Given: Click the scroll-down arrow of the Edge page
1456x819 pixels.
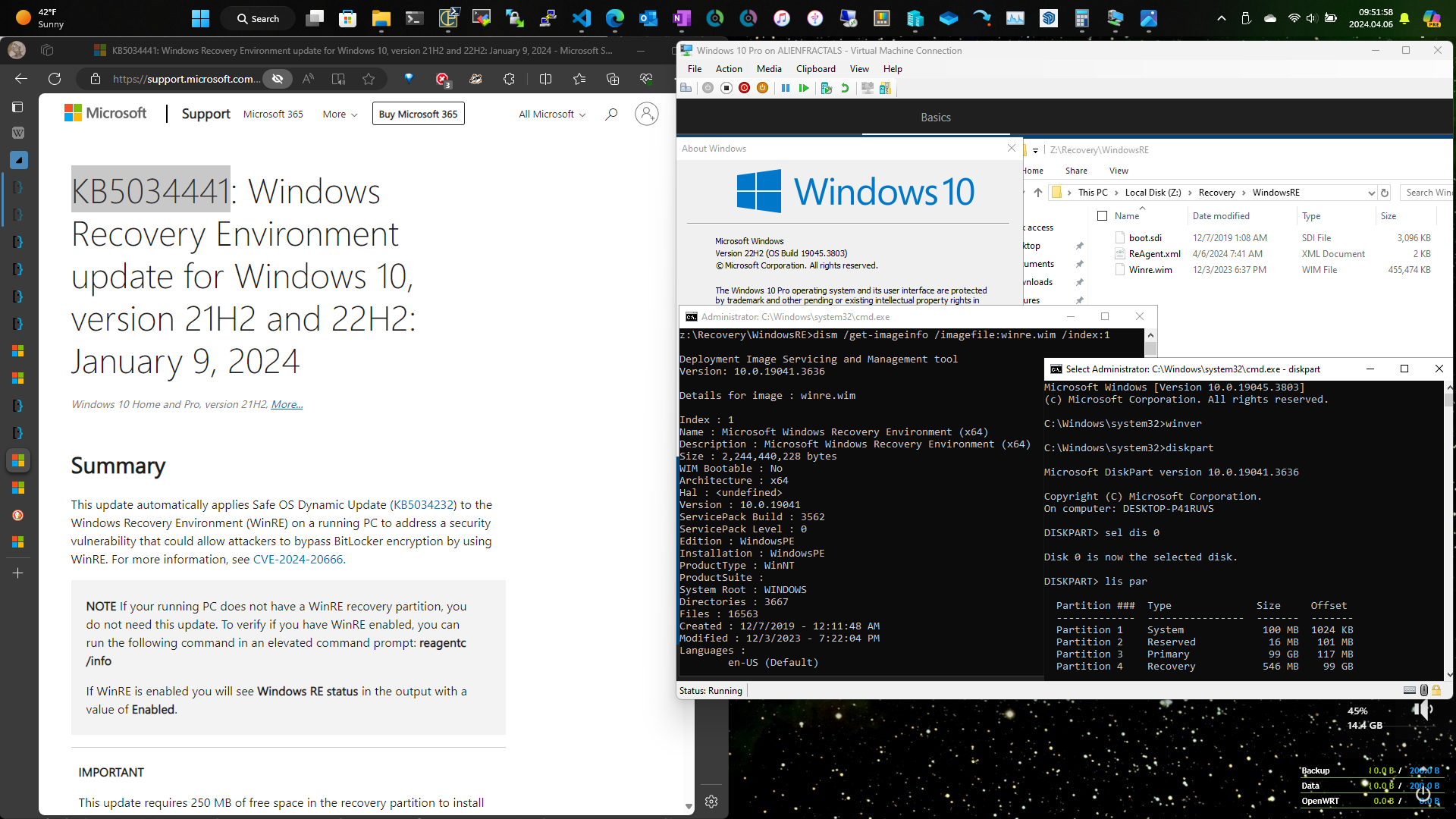Looking at the screenshot, I should tap(689, 807).
